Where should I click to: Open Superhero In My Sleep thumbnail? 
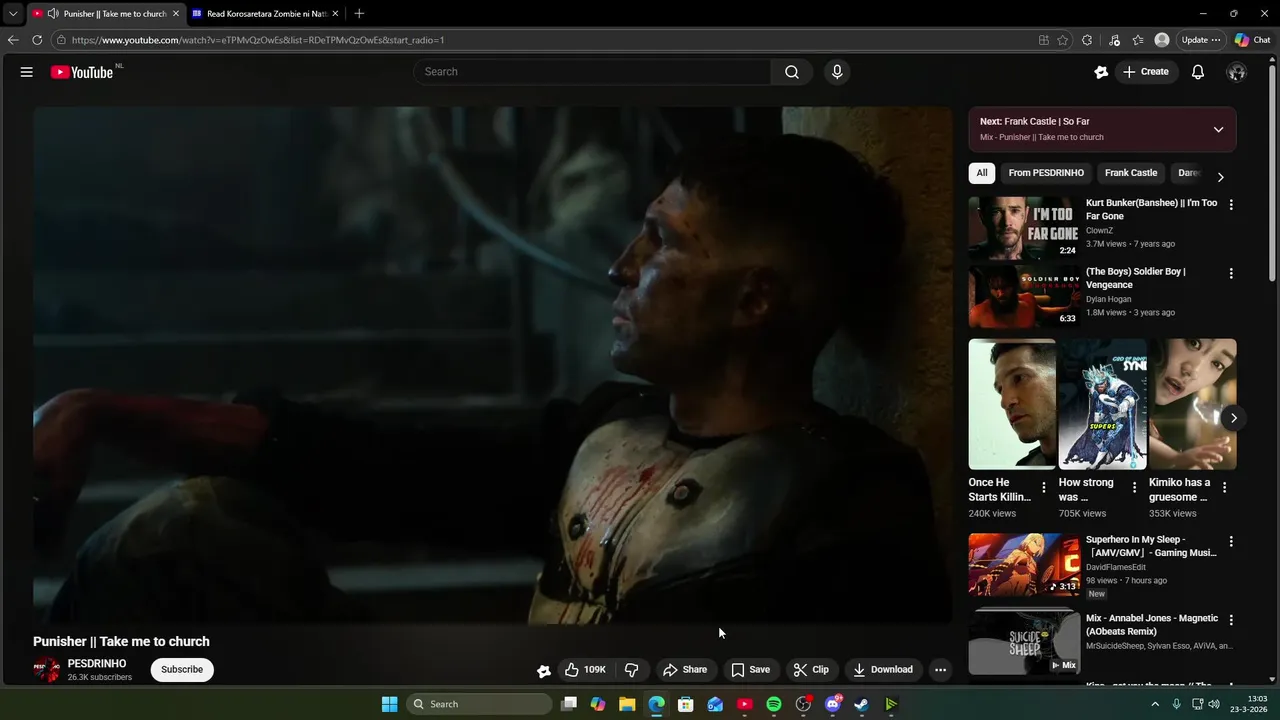pos(1024,564)
